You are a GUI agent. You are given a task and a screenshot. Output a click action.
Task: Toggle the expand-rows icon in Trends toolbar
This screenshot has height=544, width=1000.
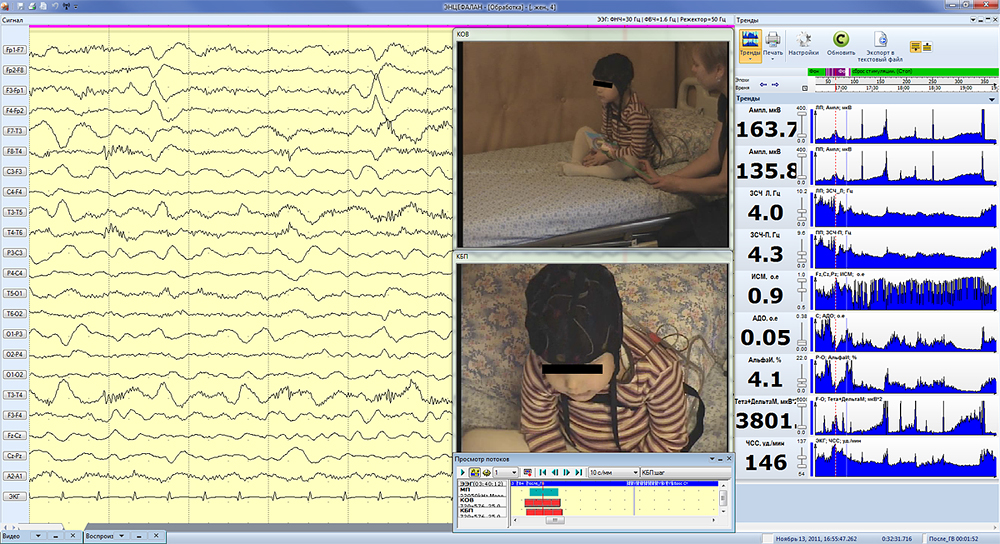(x=915, y=47)
